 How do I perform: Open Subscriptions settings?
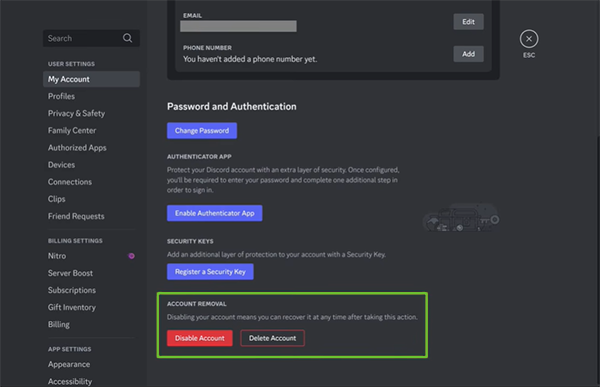tap(91, 290)
